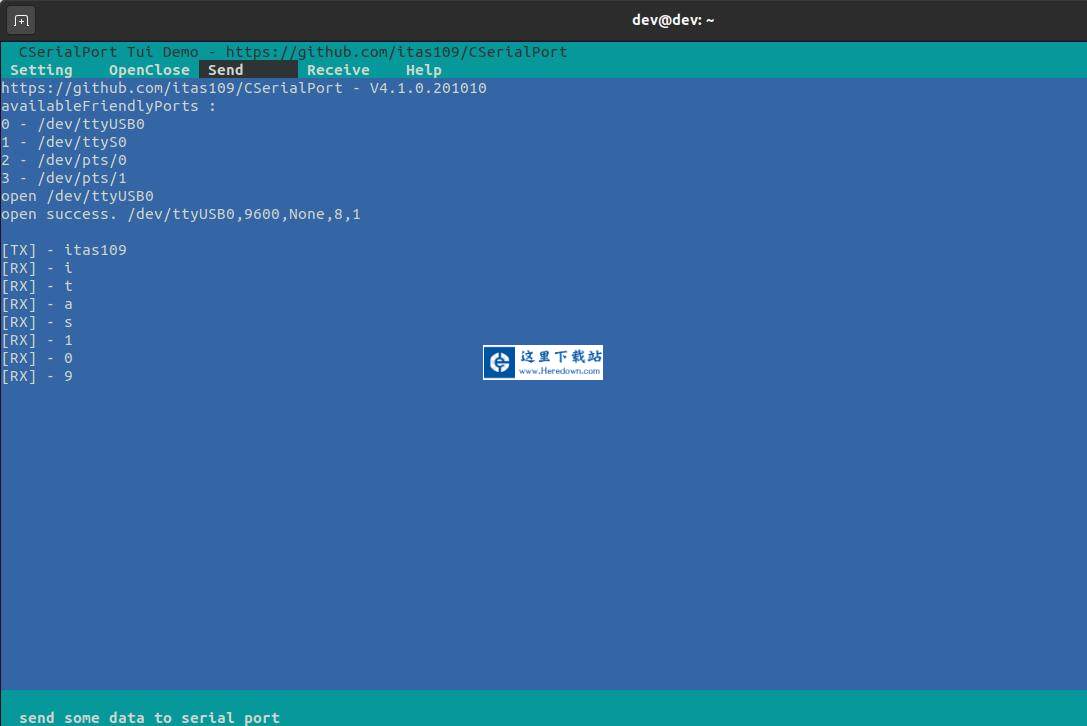
Task: Click the [TX] - itas109 log line
Action: [x=64, y=250]
